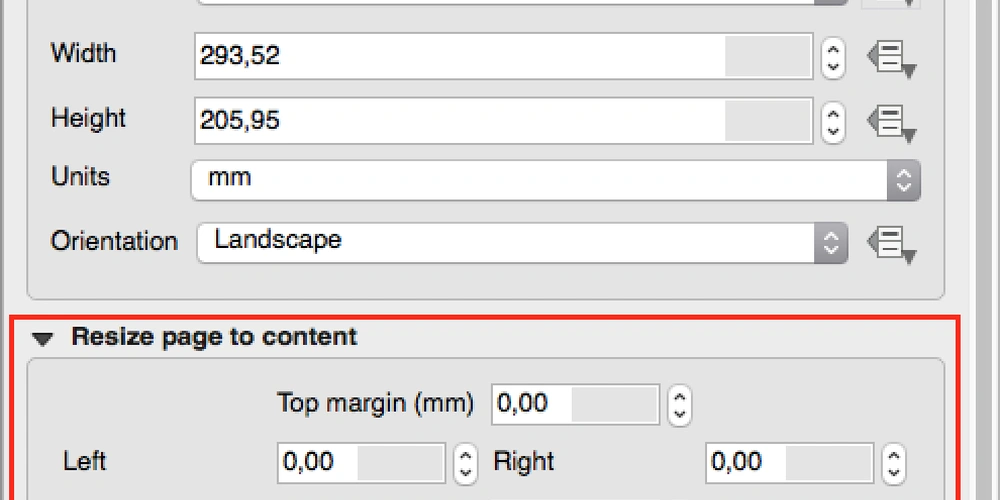Click into the Height field showing 205,95
The image size is (1000, 500).
point(504,121)
